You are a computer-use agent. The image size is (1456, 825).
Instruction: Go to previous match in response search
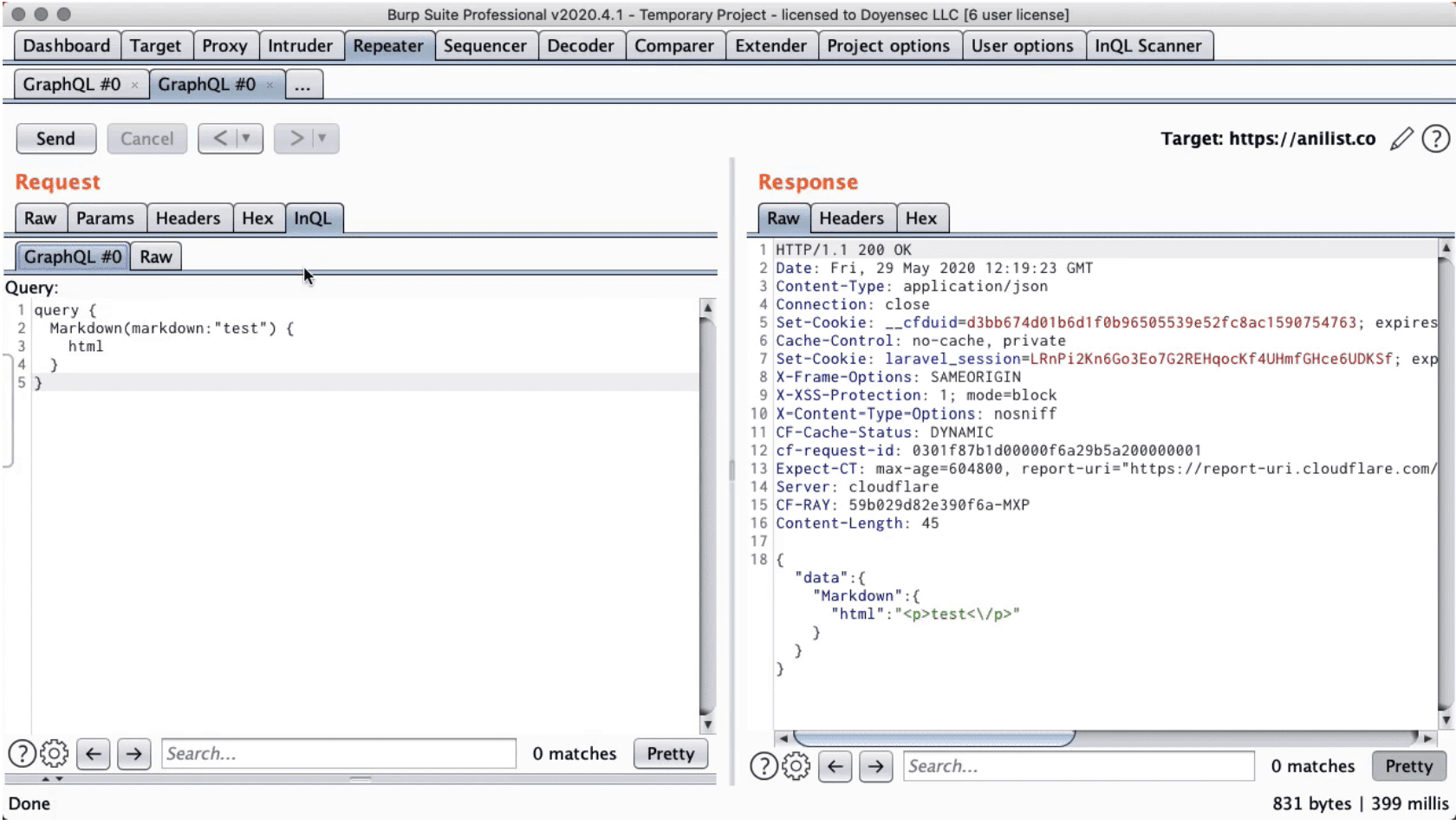click(x=835, y=766)
